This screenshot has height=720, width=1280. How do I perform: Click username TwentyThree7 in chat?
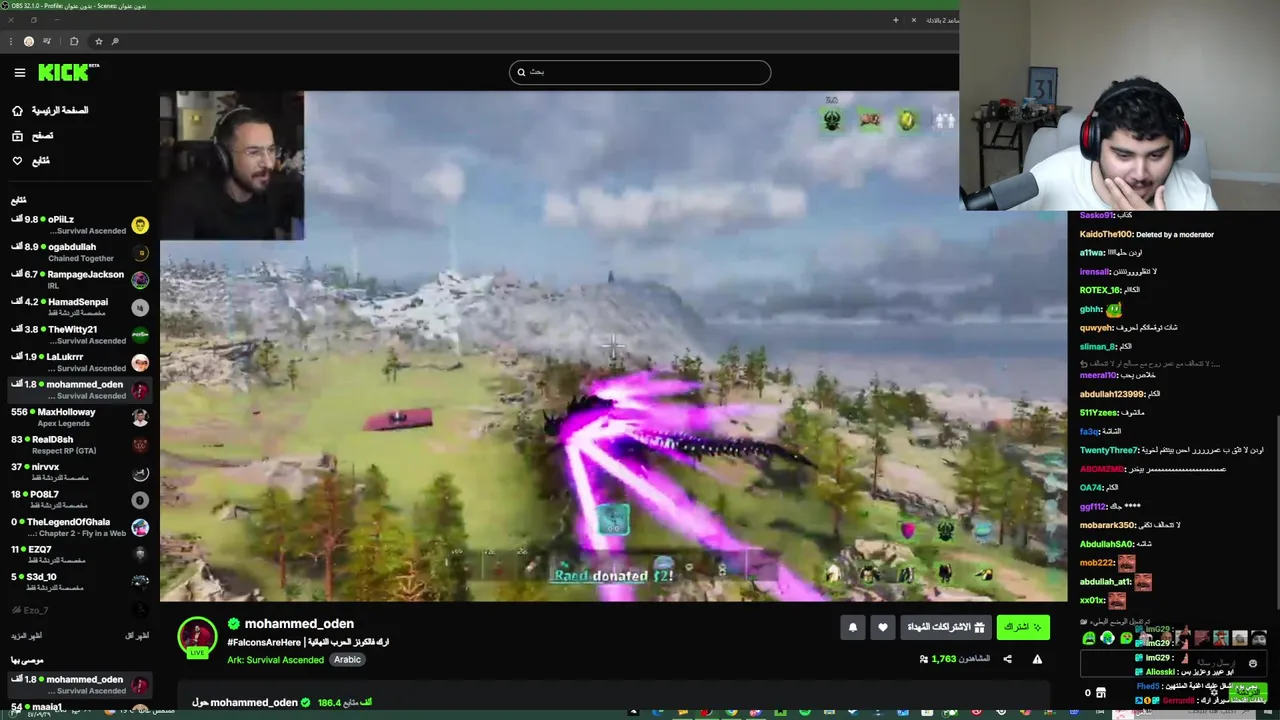1109,450
